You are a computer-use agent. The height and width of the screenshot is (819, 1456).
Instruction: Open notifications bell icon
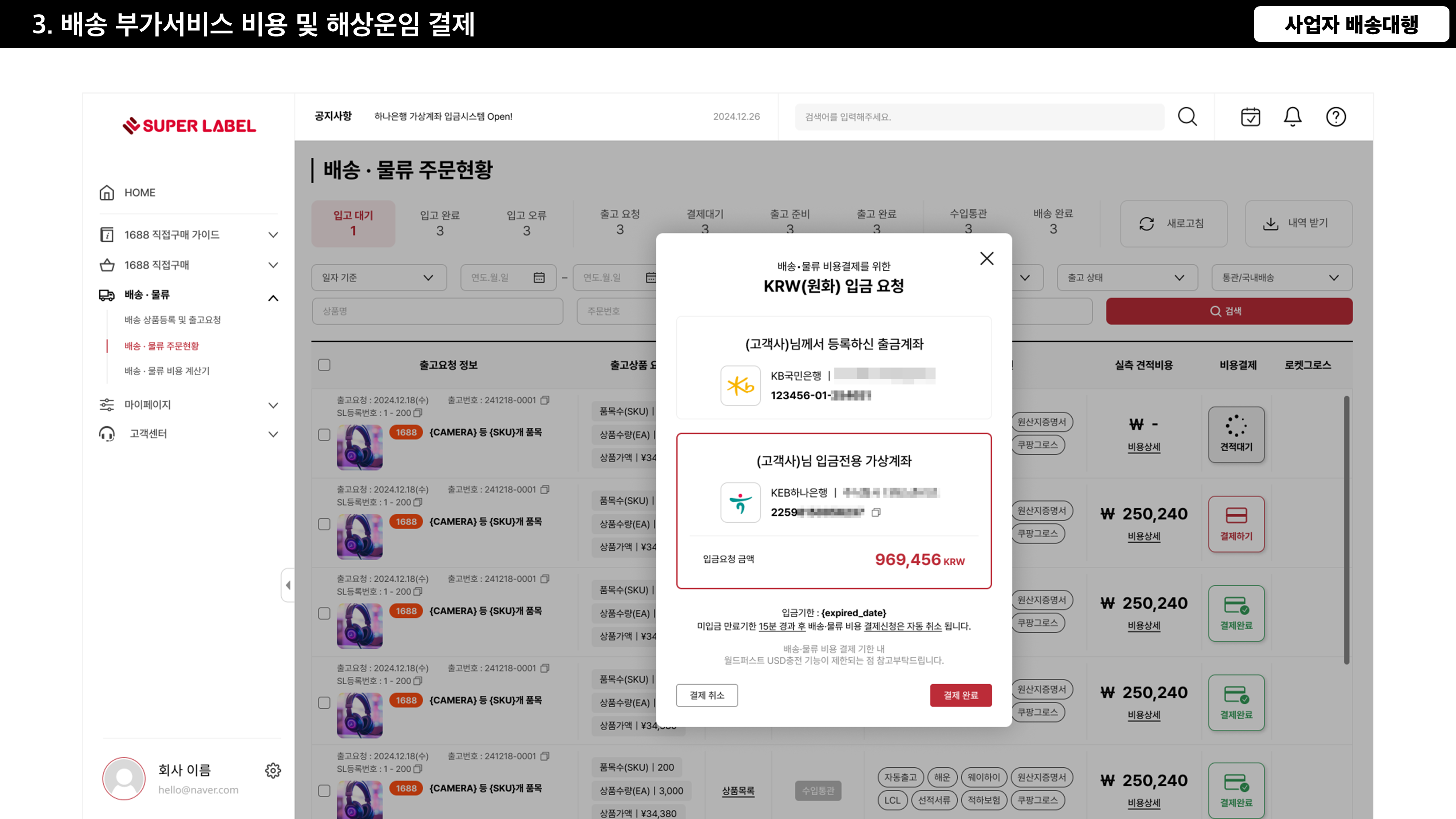coord(1293,117)
